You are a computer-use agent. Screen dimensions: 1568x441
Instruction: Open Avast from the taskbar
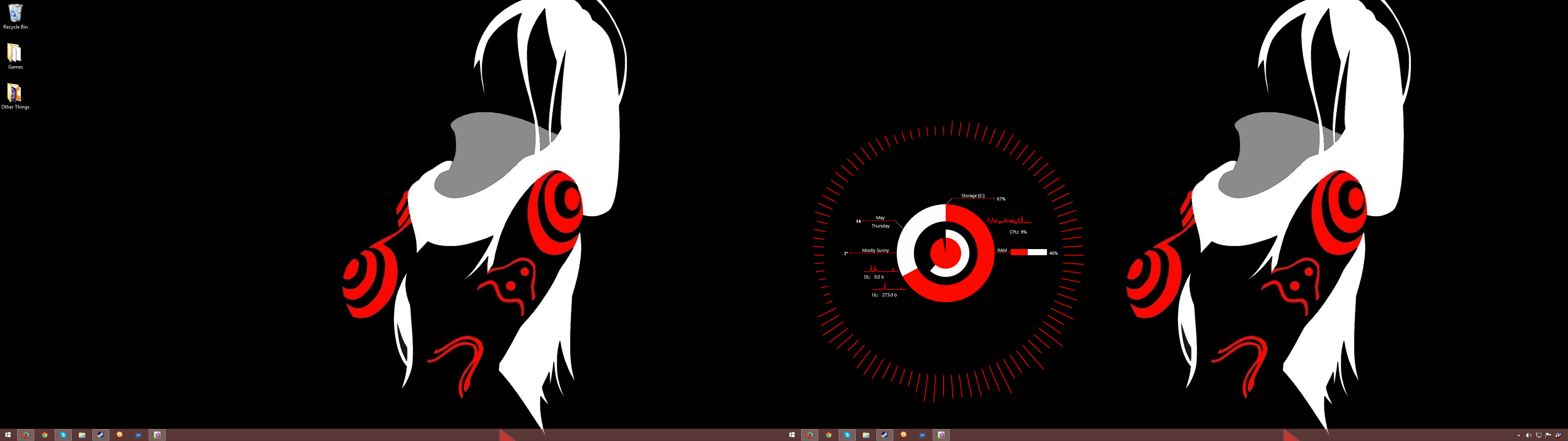(119, 435)
